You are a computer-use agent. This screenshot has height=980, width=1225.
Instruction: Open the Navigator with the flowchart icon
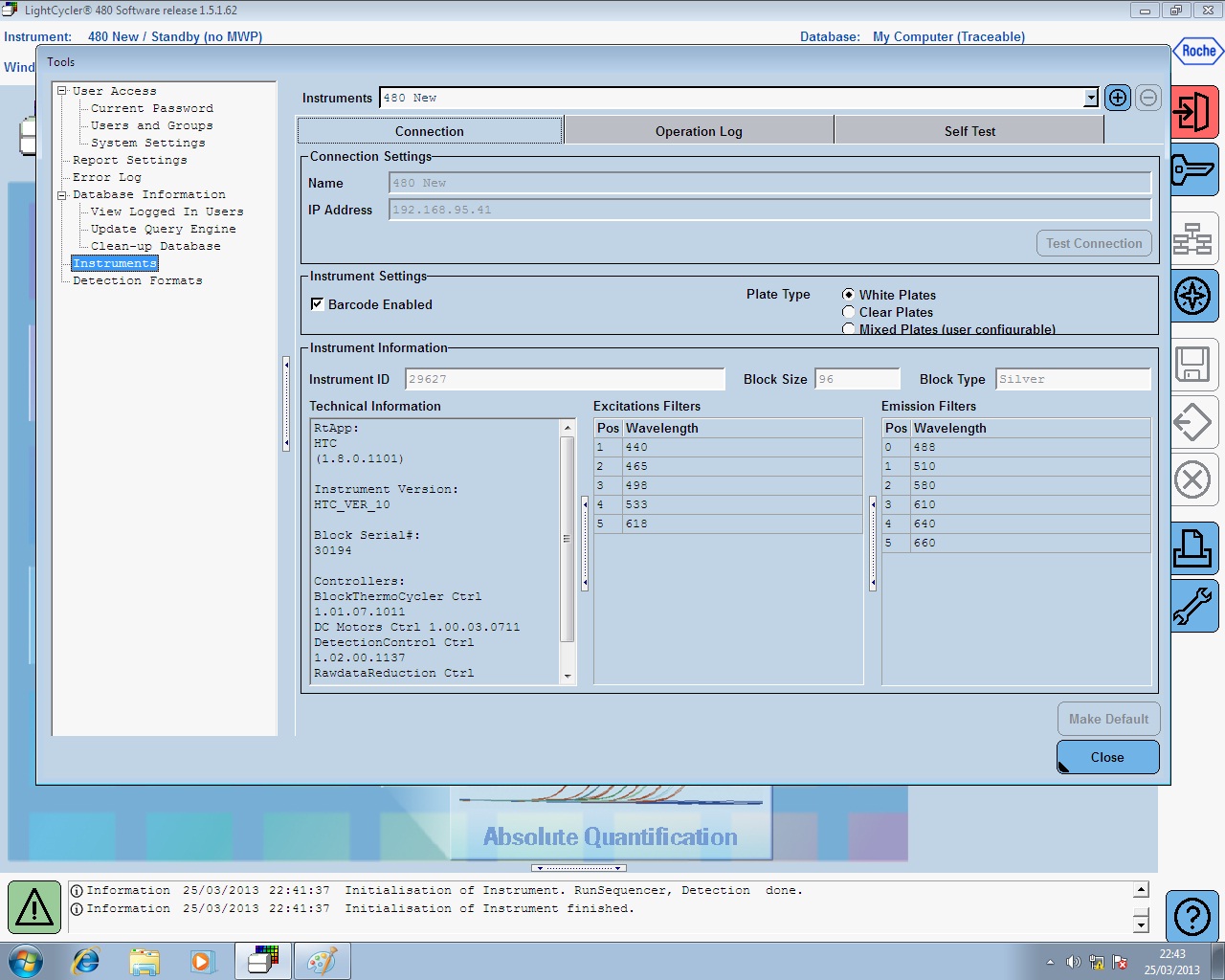1193,233
